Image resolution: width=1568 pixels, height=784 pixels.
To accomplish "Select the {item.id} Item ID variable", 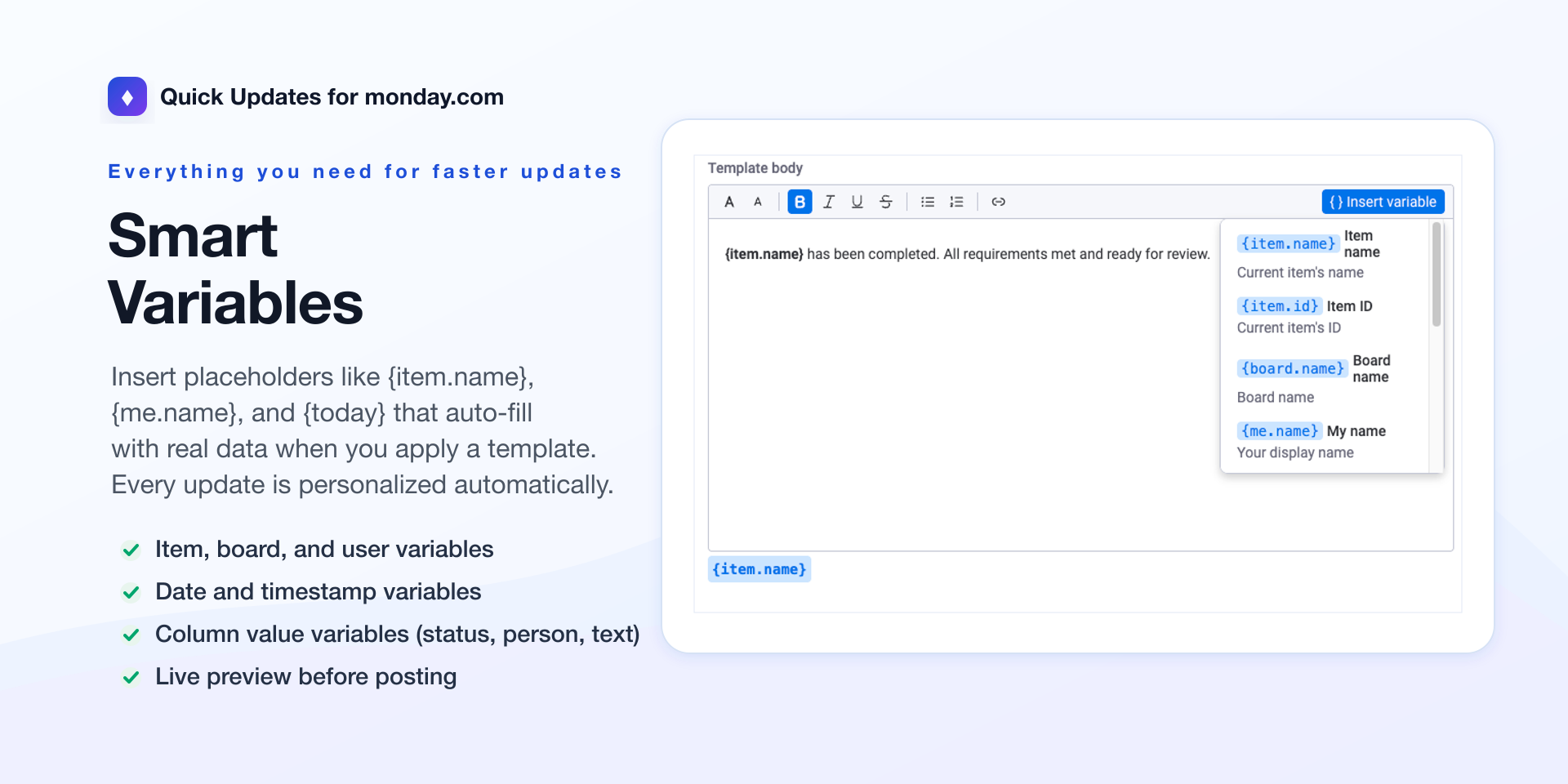I will click(1280, 306).
